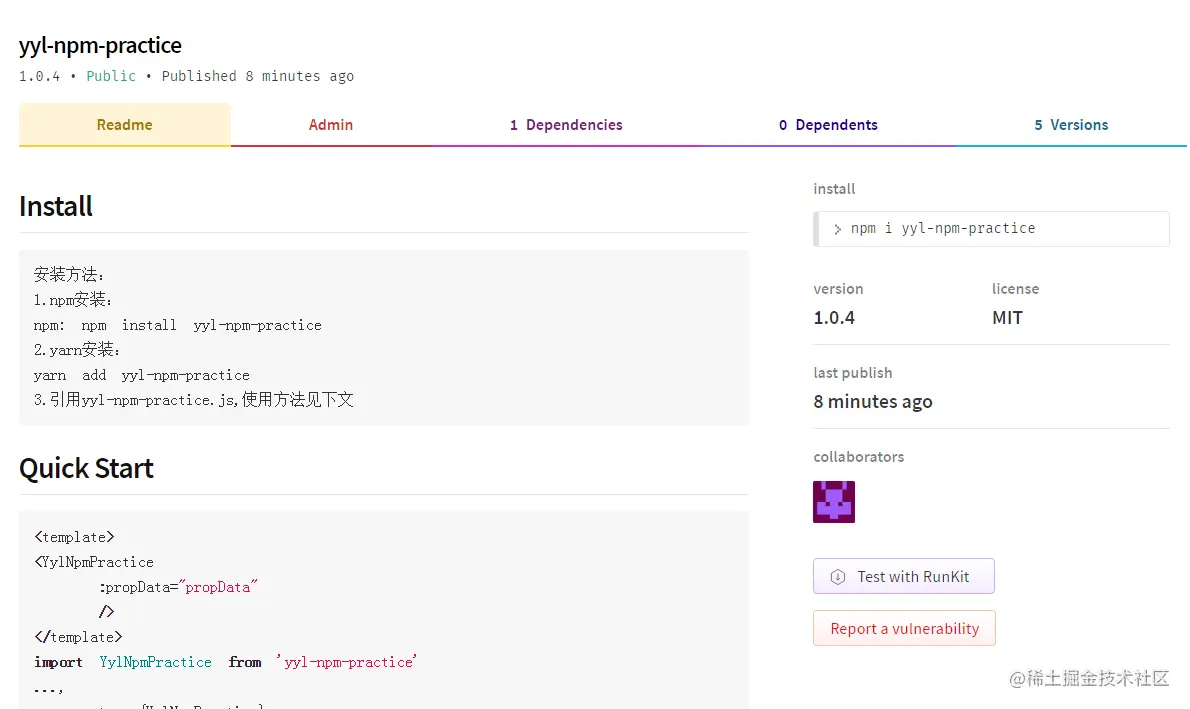Click the '1.npm安装:' line
1190x709 pixels.
(x=72, y=300)
